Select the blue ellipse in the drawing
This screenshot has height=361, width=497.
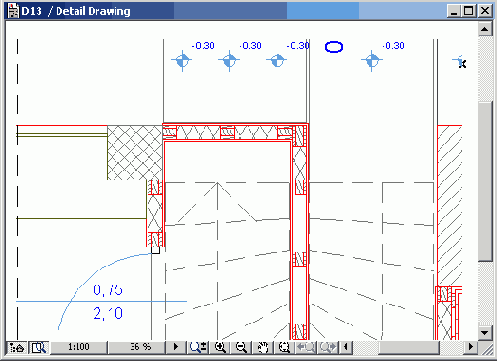coord(334,47)
